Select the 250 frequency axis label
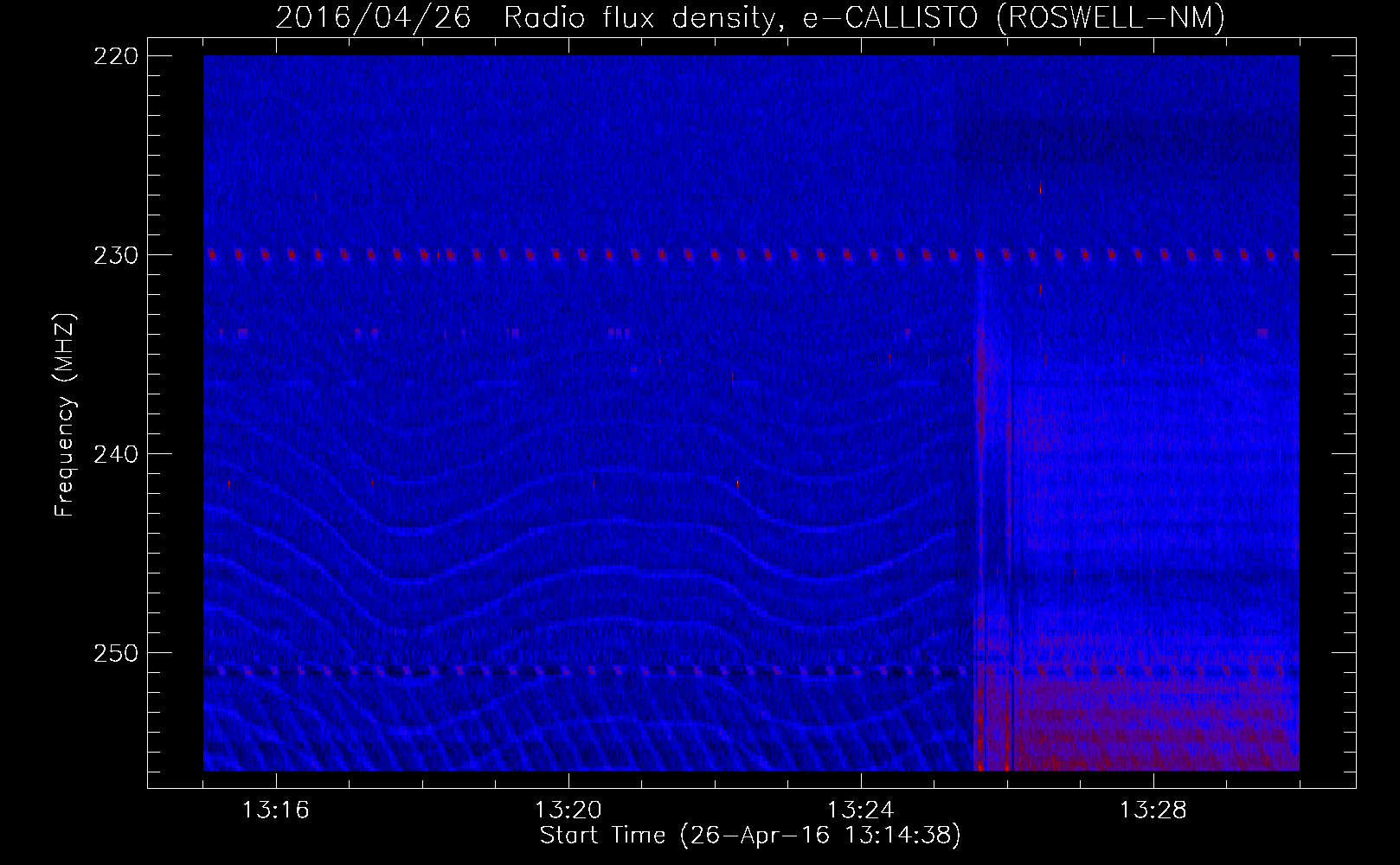 pyautogui.click(x=114, y=654)
